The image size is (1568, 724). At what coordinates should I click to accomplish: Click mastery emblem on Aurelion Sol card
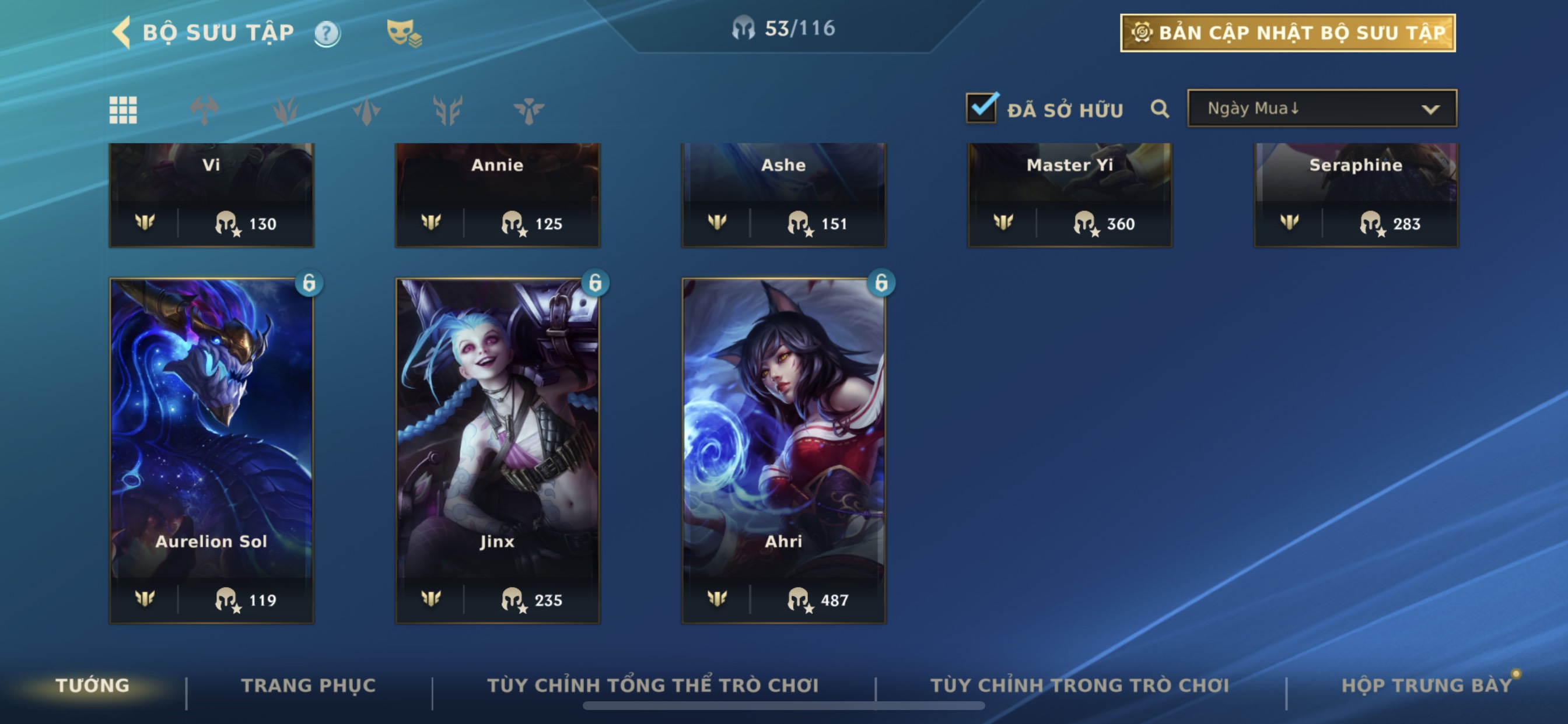tap(145, 599)
